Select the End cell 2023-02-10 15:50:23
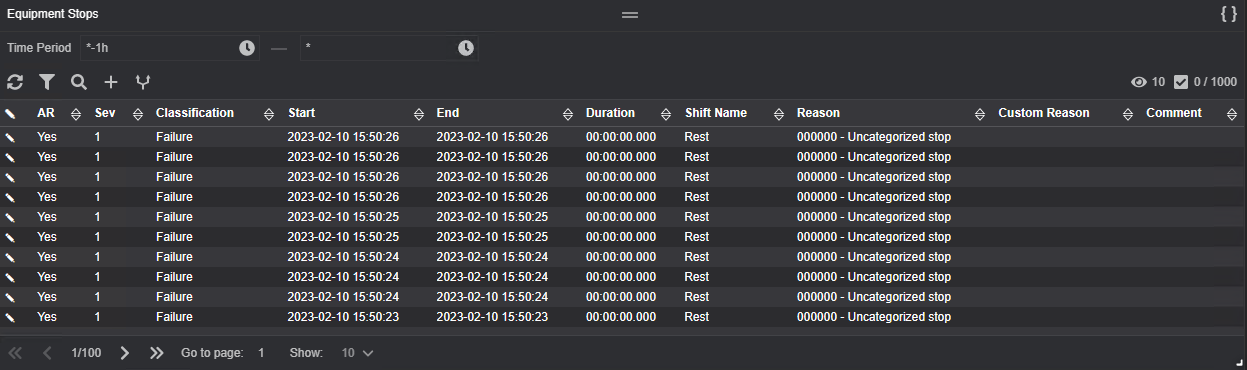Screen dimensions: 1247x370 pos(492,317)
